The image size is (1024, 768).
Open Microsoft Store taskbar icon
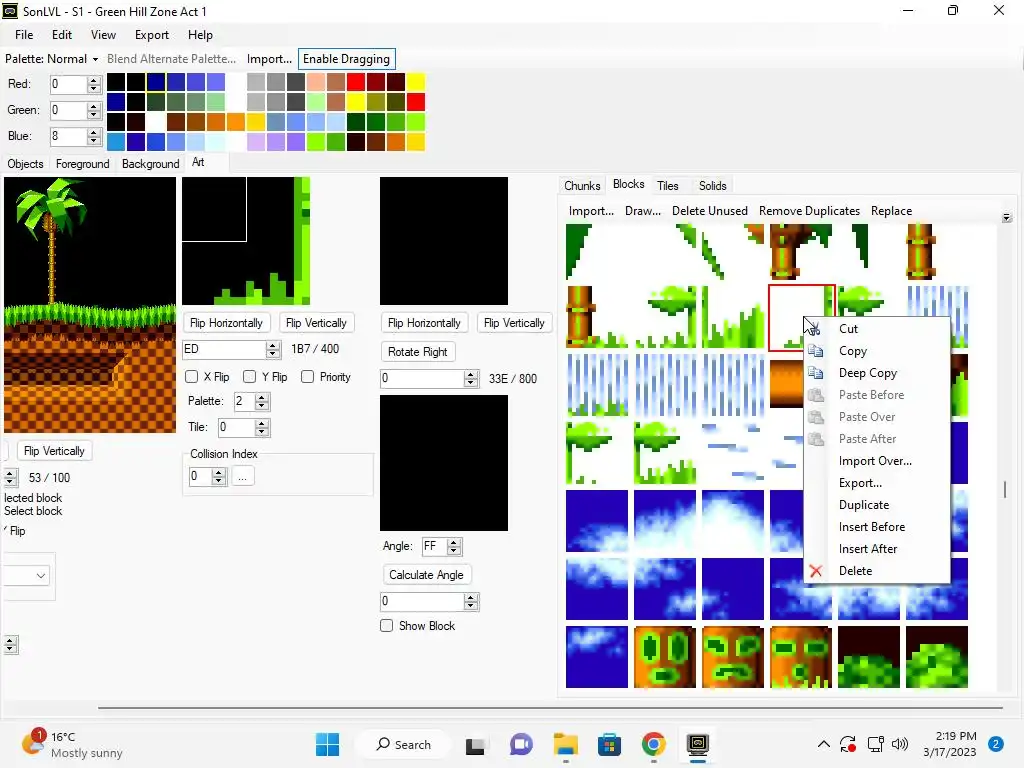[609, 744]
